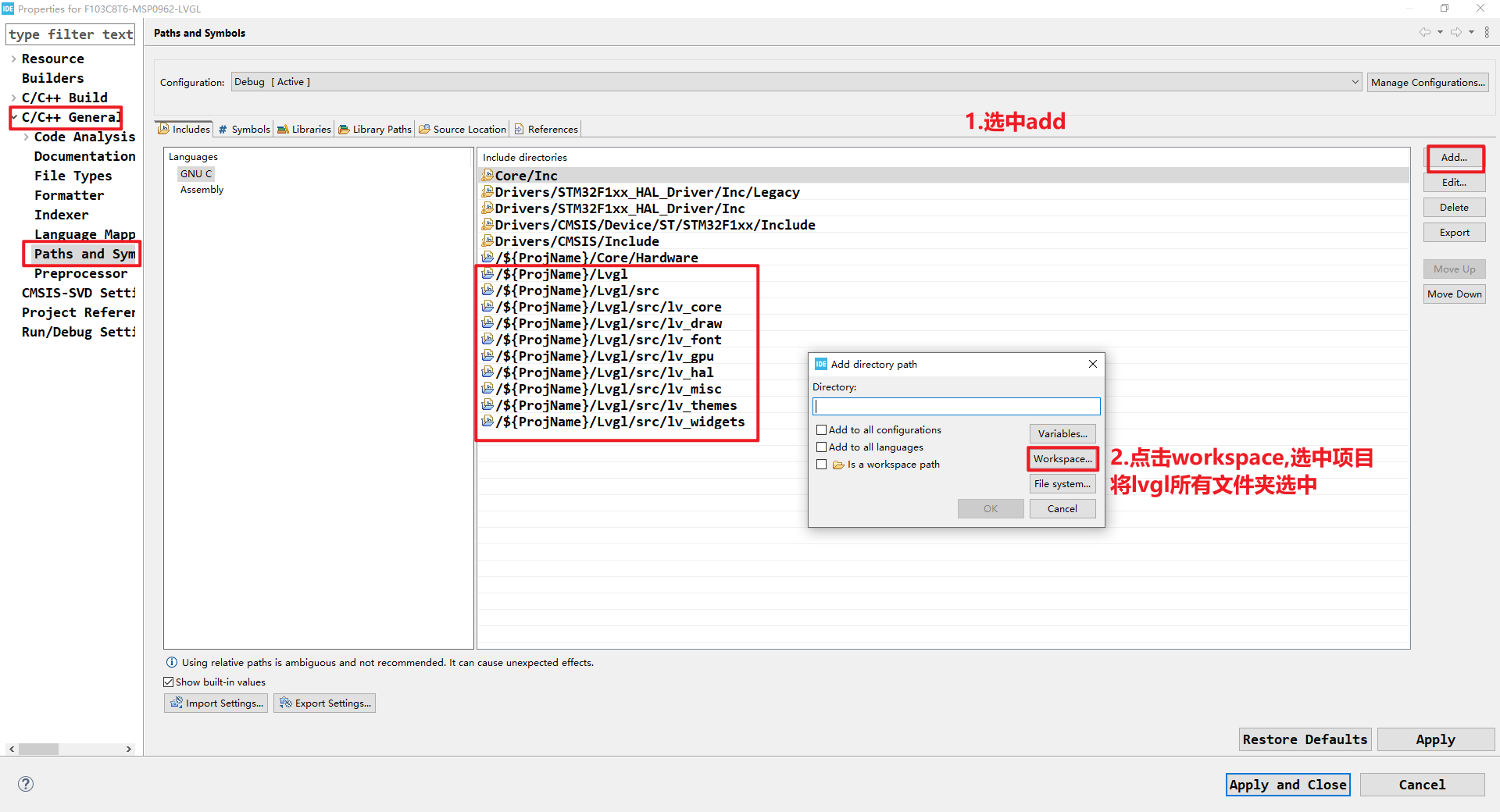Click the Apply and Close button
The image size is (1500, 812).
[1287, 785]
